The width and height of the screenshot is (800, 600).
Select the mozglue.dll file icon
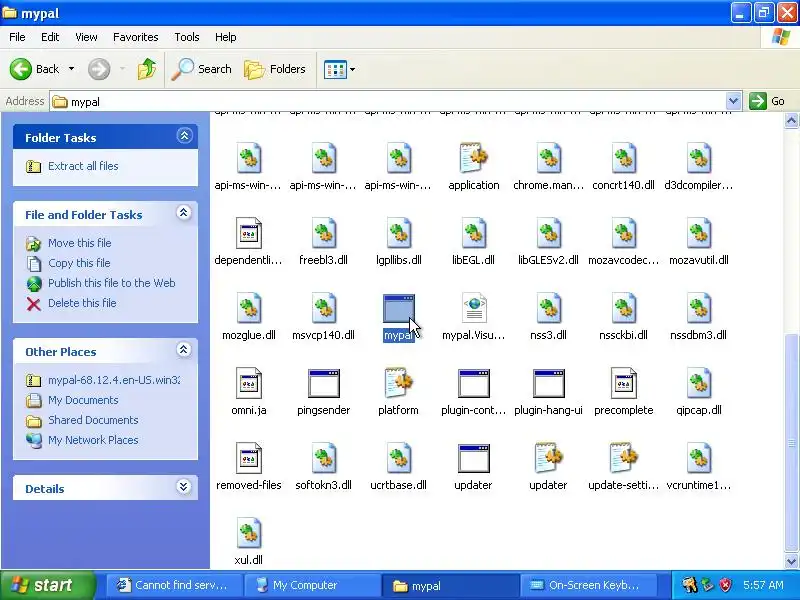click(x=248, y=308)
